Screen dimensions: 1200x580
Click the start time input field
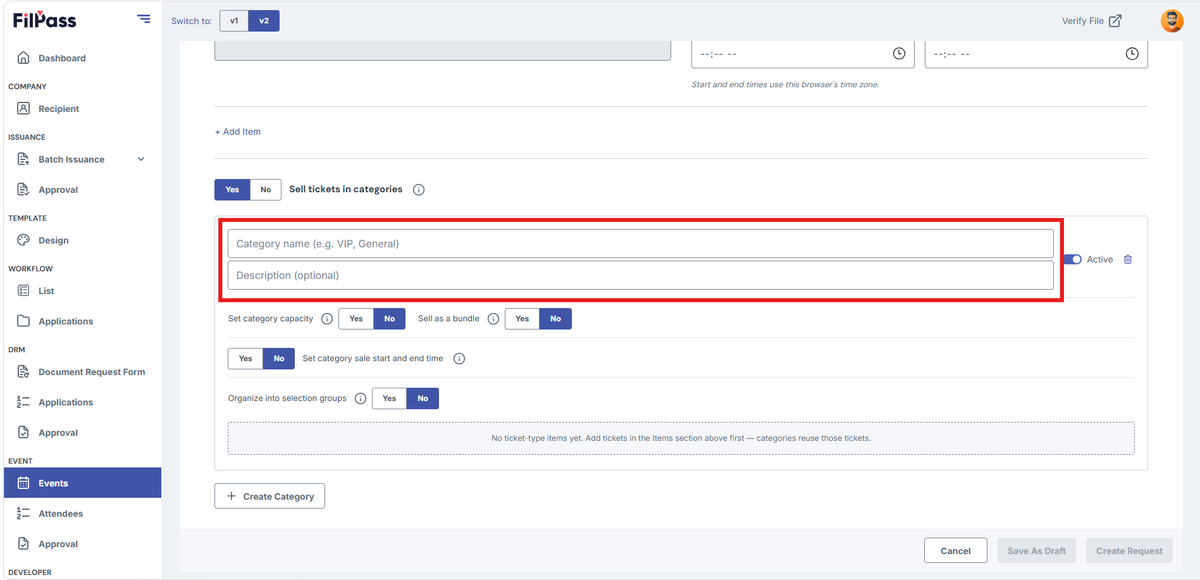pos(803,54)
